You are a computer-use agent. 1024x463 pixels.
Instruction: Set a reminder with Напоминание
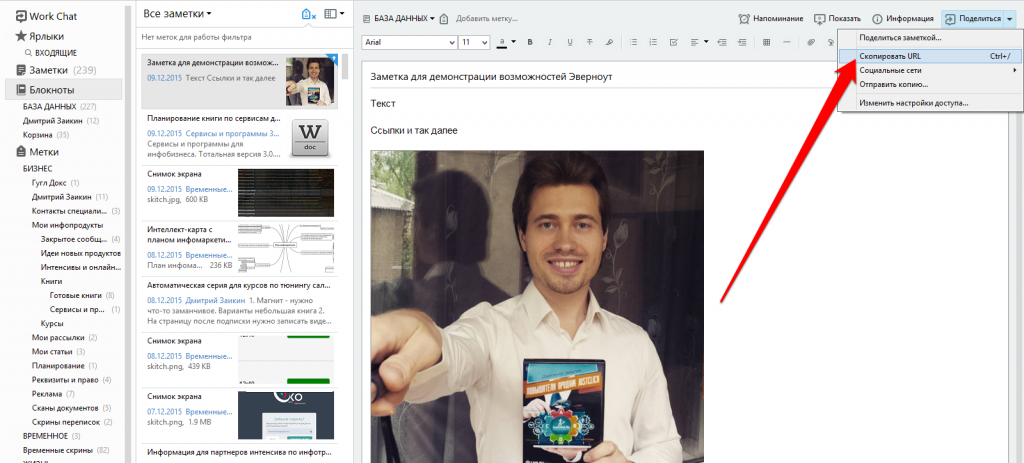tap(771, 18)
